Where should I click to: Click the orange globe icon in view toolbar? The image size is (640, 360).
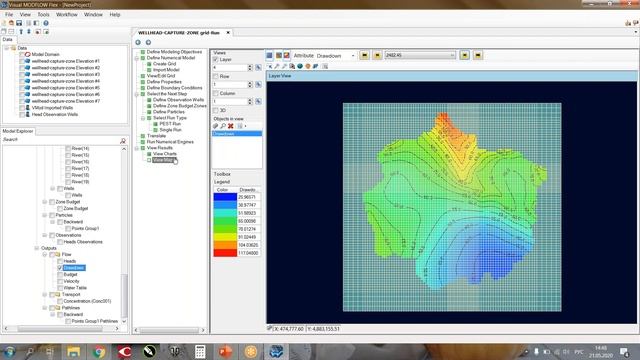(308, 66)
